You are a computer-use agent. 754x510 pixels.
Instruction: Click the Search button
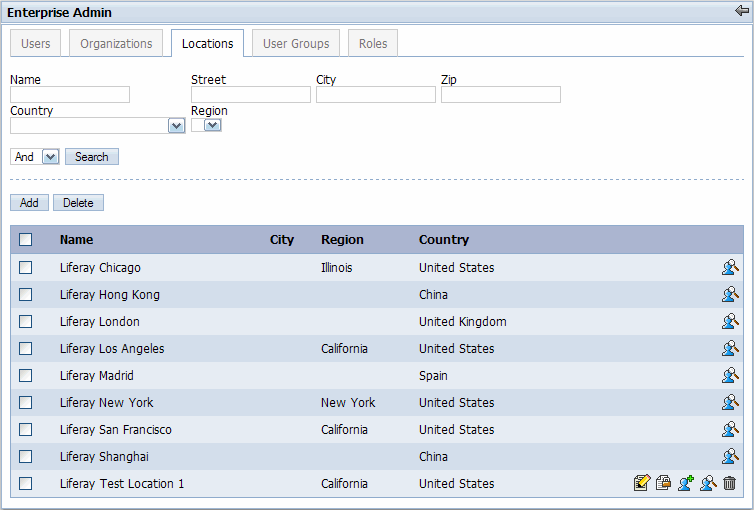click(92, 157)
